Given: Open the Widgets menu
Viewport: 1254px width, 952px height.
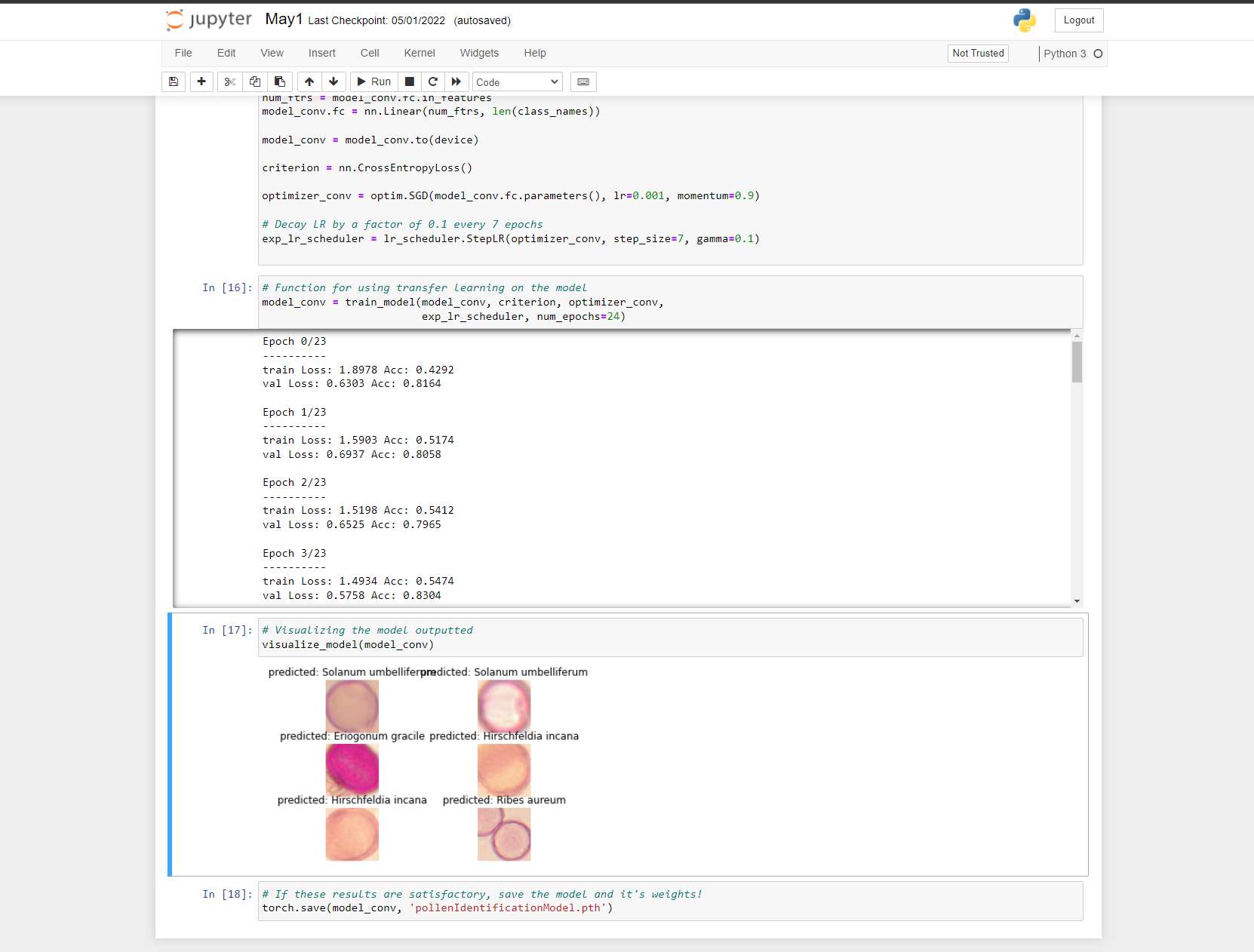Looking at the screenshot, I should [x=480, y=53].
